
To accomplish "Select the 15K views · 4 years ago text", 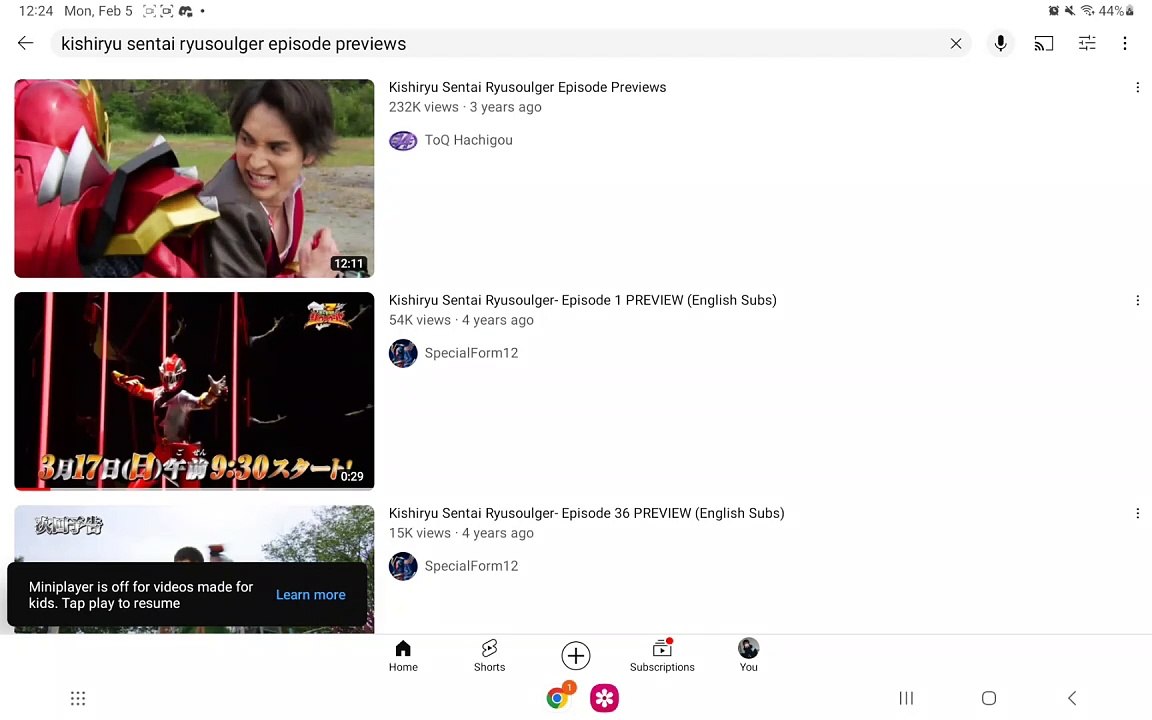I will click(x=461, y=533).
